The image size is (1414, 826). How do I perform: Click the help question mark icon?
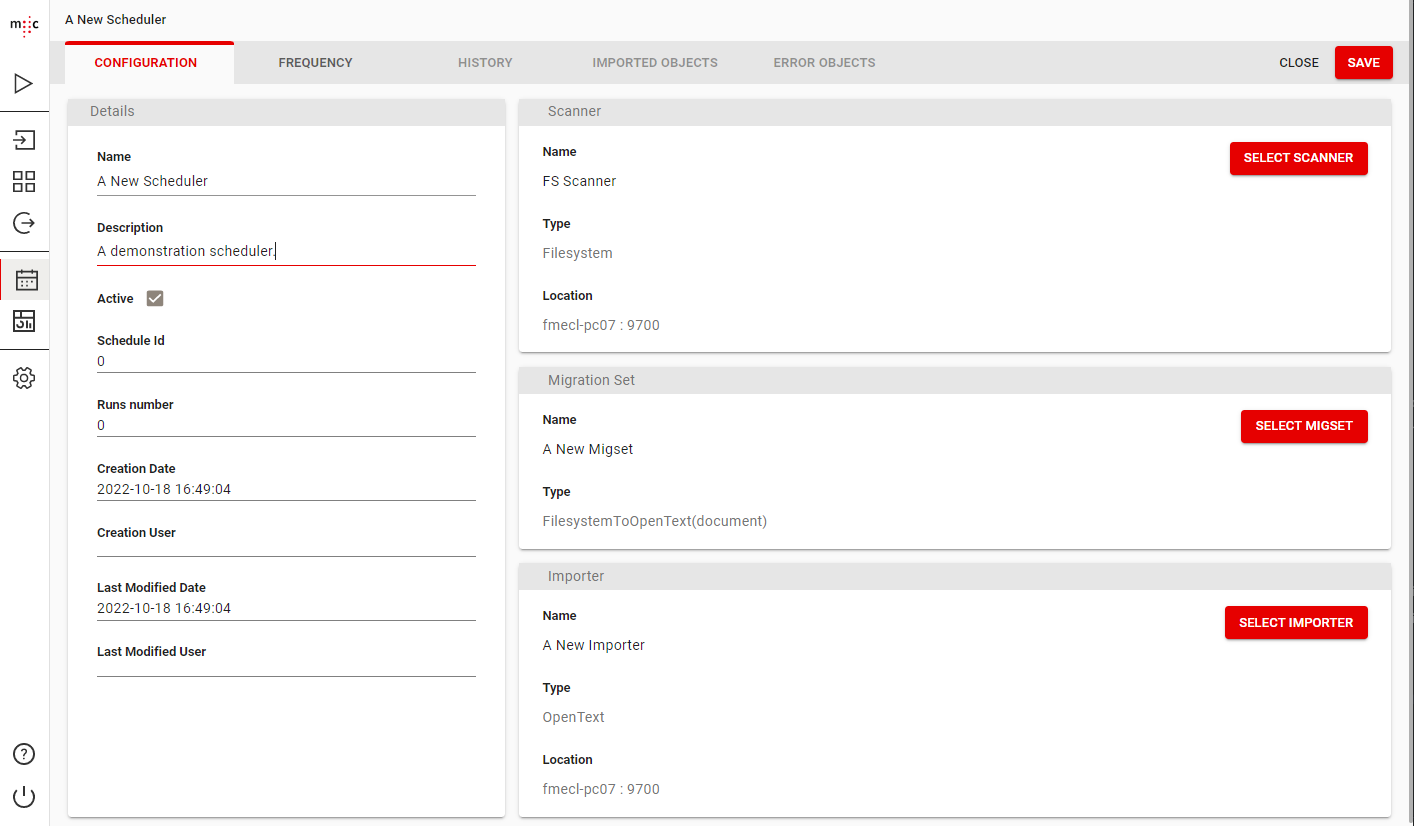(x=24, y=754)
